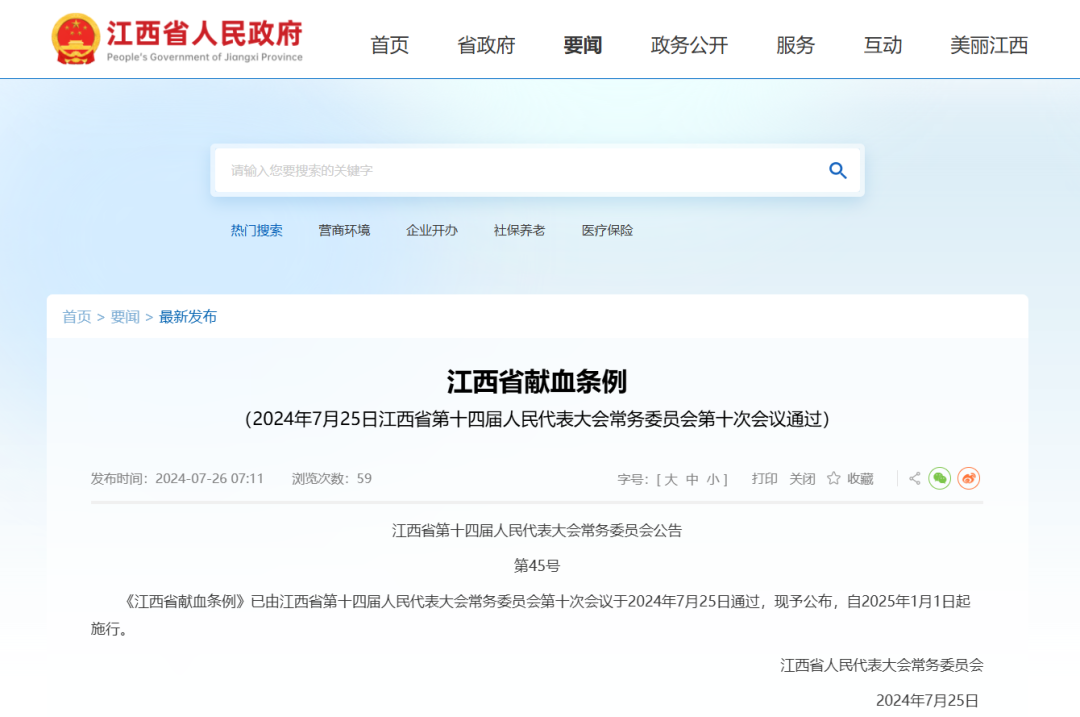This screenshot has height=717, width=1080.
Task: Click 营商环境 hot search link
Action: [344, 230]
